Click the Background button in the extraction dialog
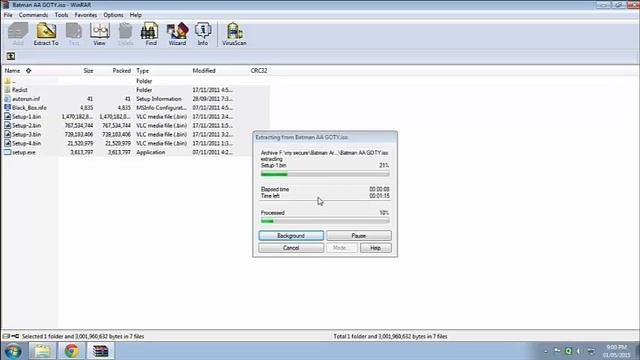640x360 pixels. (x=291, y=236)
